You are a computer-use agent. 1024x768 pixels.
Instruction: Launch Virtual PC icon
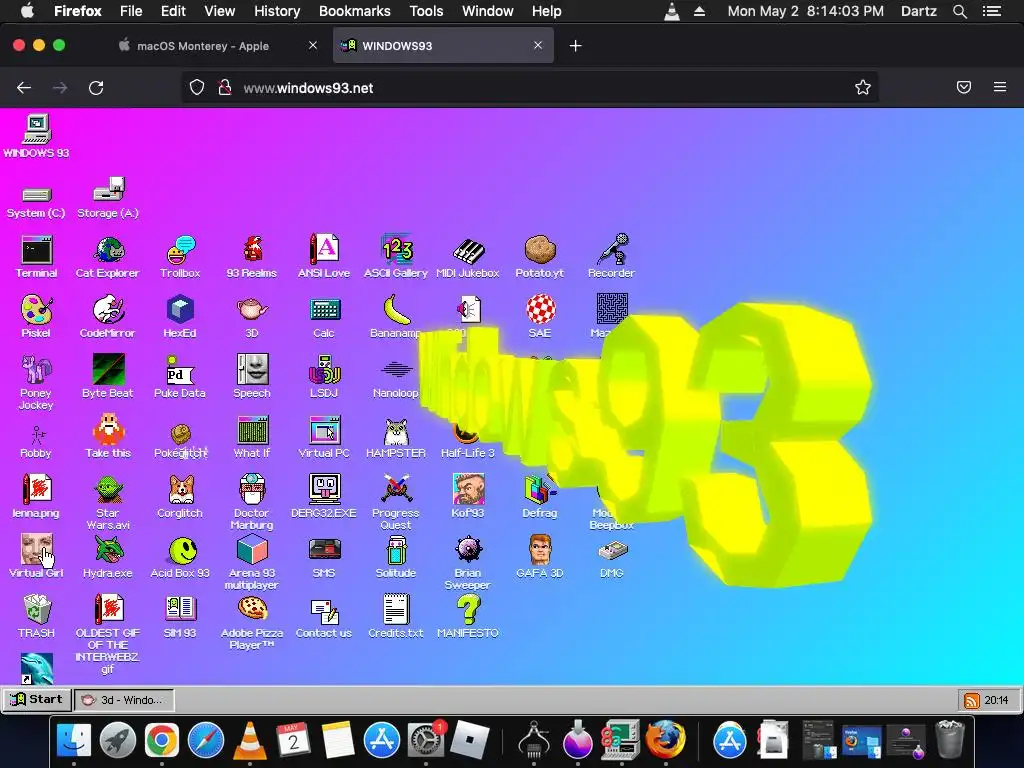(325, 430)
